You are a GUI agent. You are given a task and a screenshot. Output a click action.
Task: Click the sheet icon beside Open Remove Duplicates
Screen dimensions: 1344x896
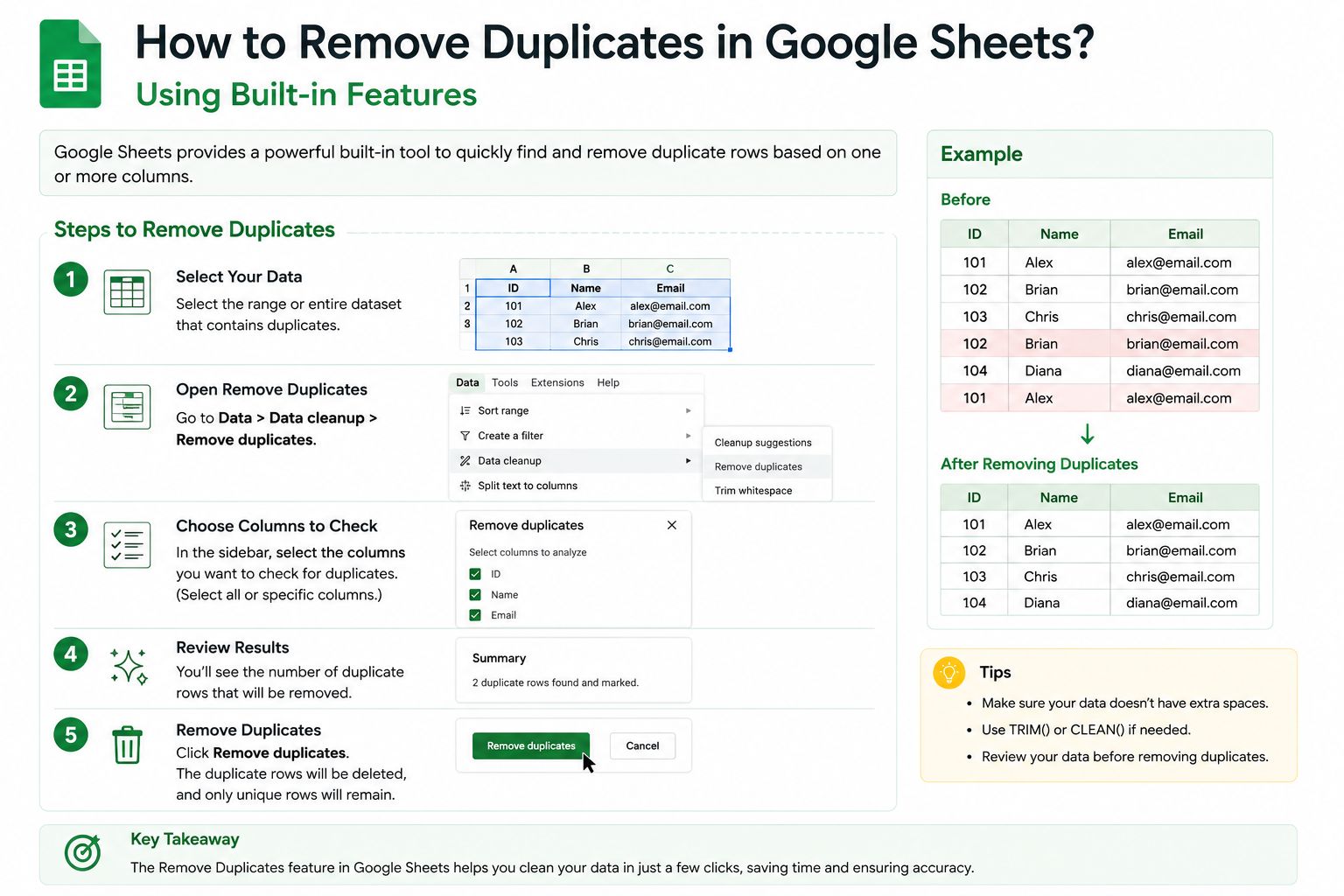(127, 407)
